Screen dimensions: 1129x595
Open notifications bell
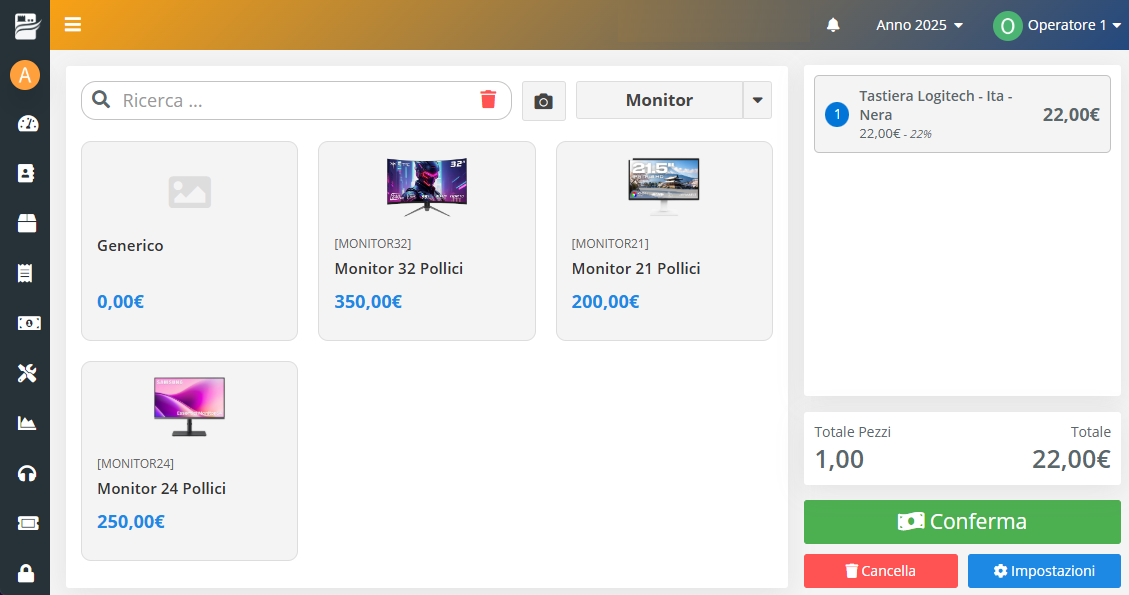pos(833,25)
